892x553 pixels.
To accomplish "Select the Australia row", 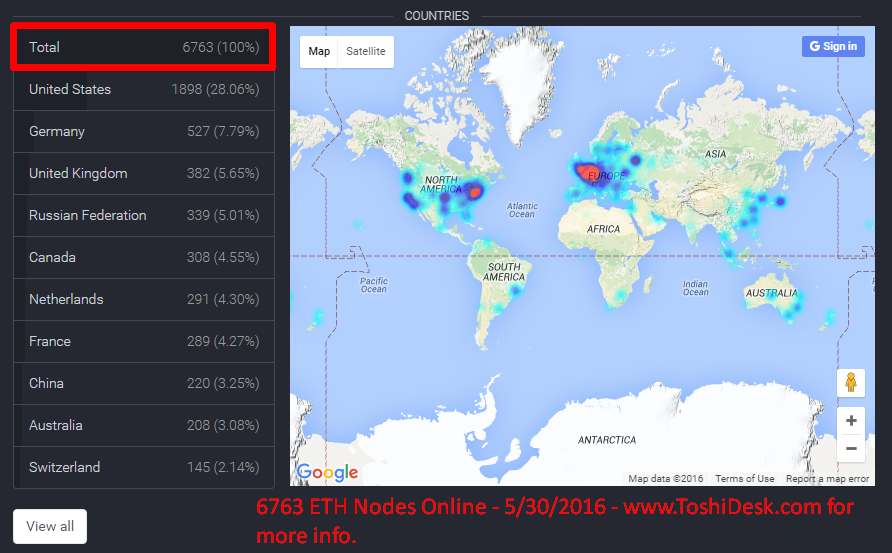I will click(x=144, y=426).
